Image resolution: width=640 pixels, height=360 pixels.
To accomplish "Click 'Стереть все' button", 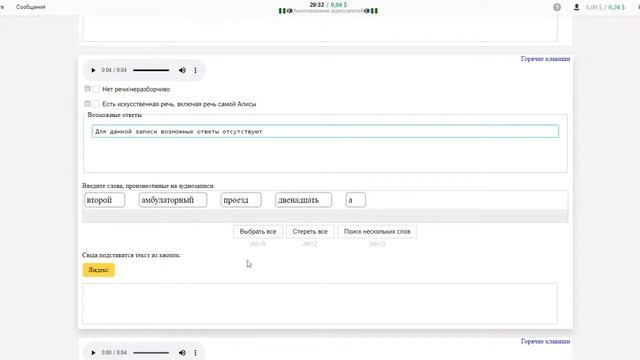I will pos(310,231).
